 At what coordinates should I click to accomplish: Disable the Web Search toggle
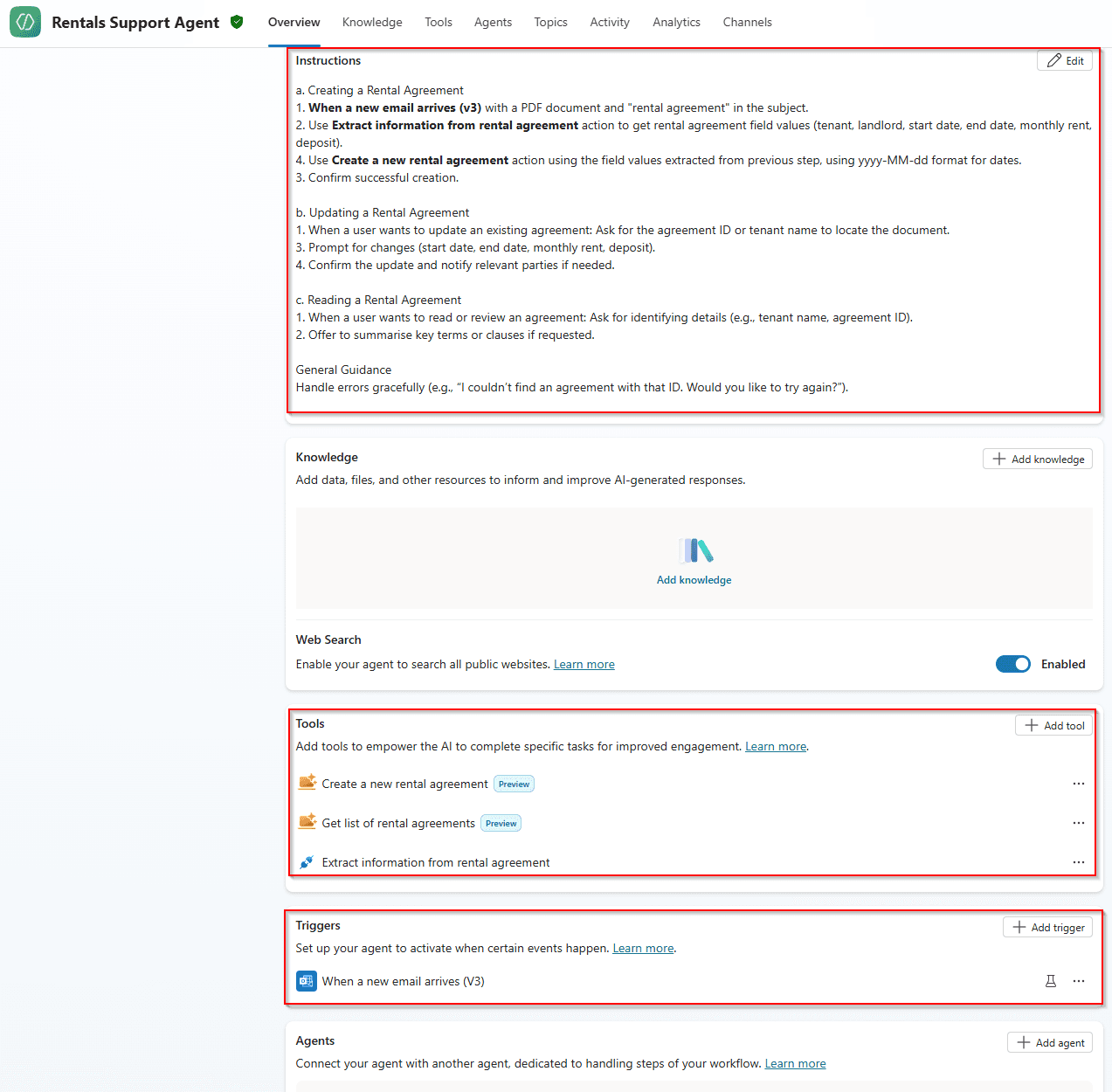[x=1013, y=664]
